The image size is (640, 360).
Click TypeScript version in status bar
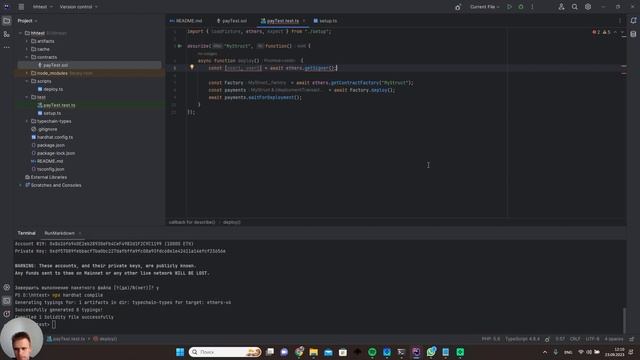point(522,339)
